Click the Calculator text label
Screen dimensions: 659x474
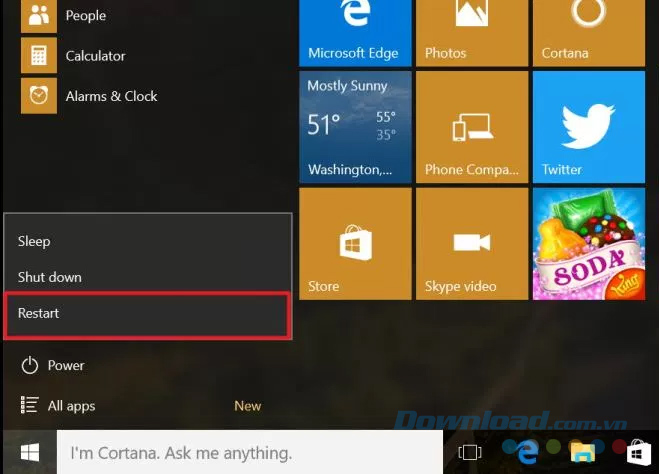click(x=95, y=56)
